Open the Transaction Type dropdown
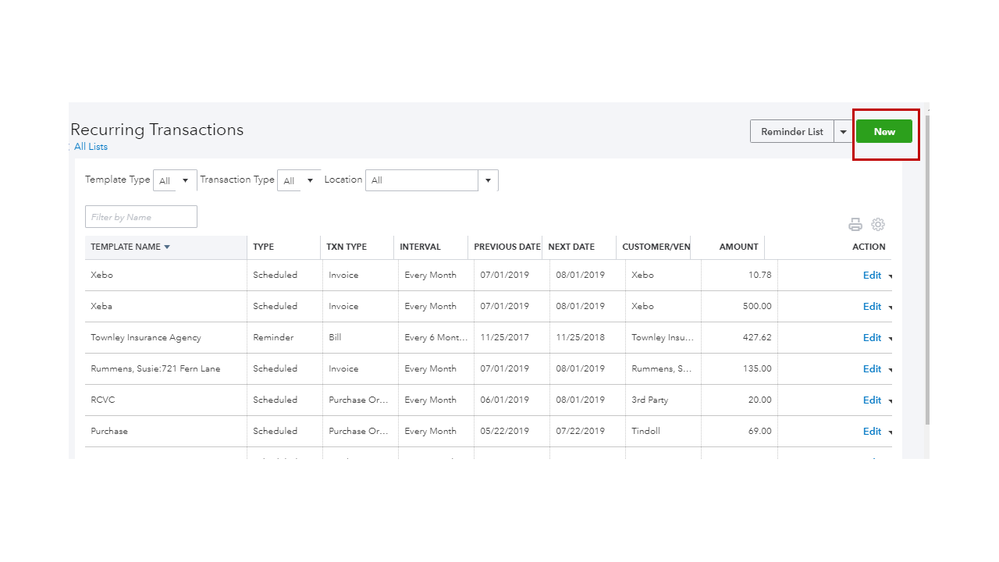 click(298, 181)
